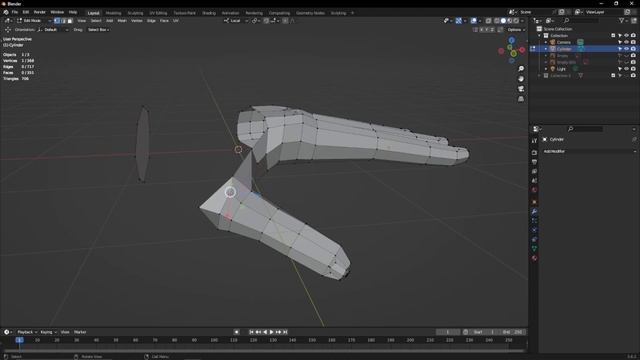Enable solid viewport shading mode
The image size is (640, 360).
(503, 21)
